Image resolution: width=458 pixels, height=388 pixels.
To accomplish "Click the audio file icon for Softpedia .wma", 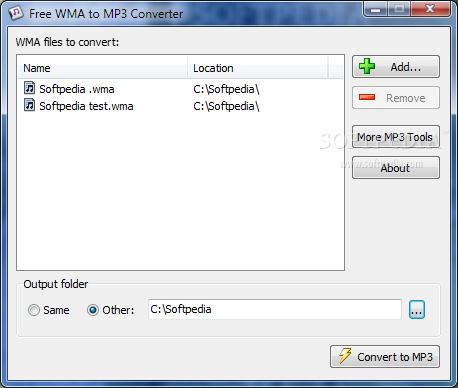I will tap(30, 88).
